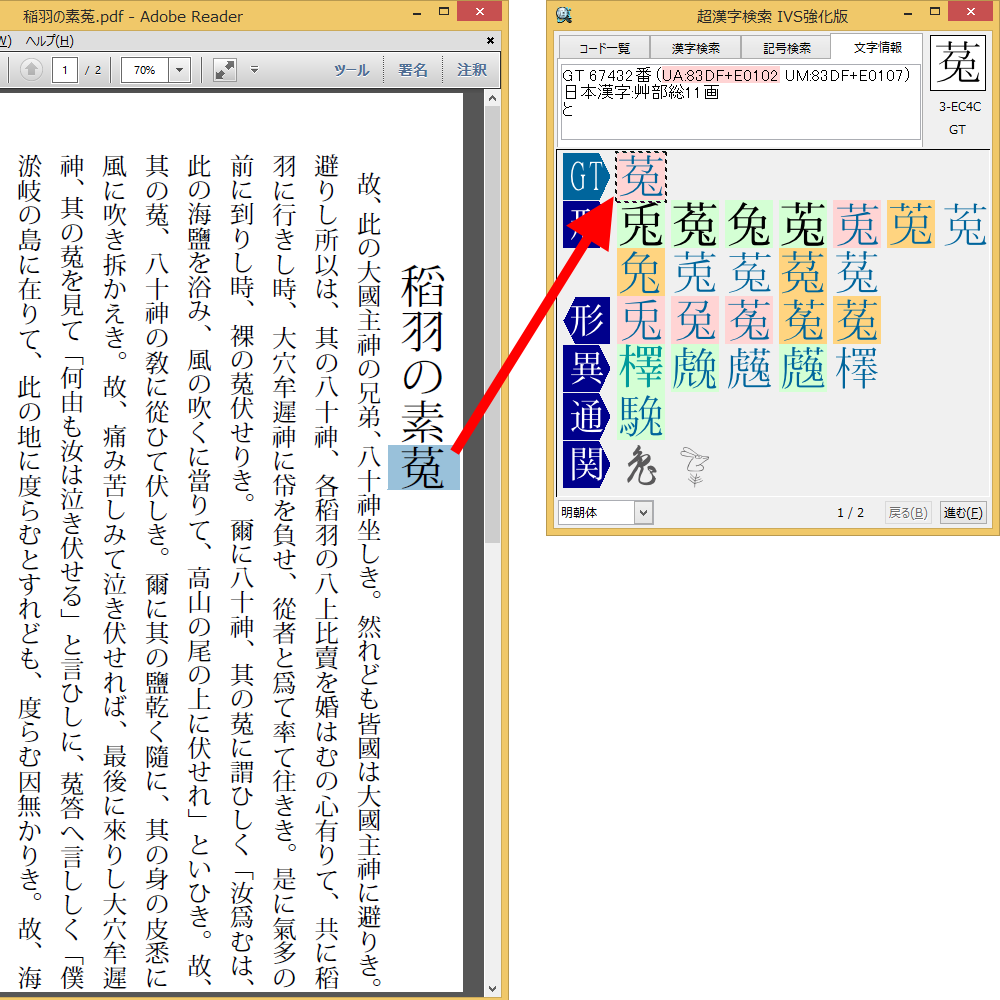The width and height of the screenshot is (1000, 1000).
Task: Switch to the コード一覧 tab
Action: point(603,48)
